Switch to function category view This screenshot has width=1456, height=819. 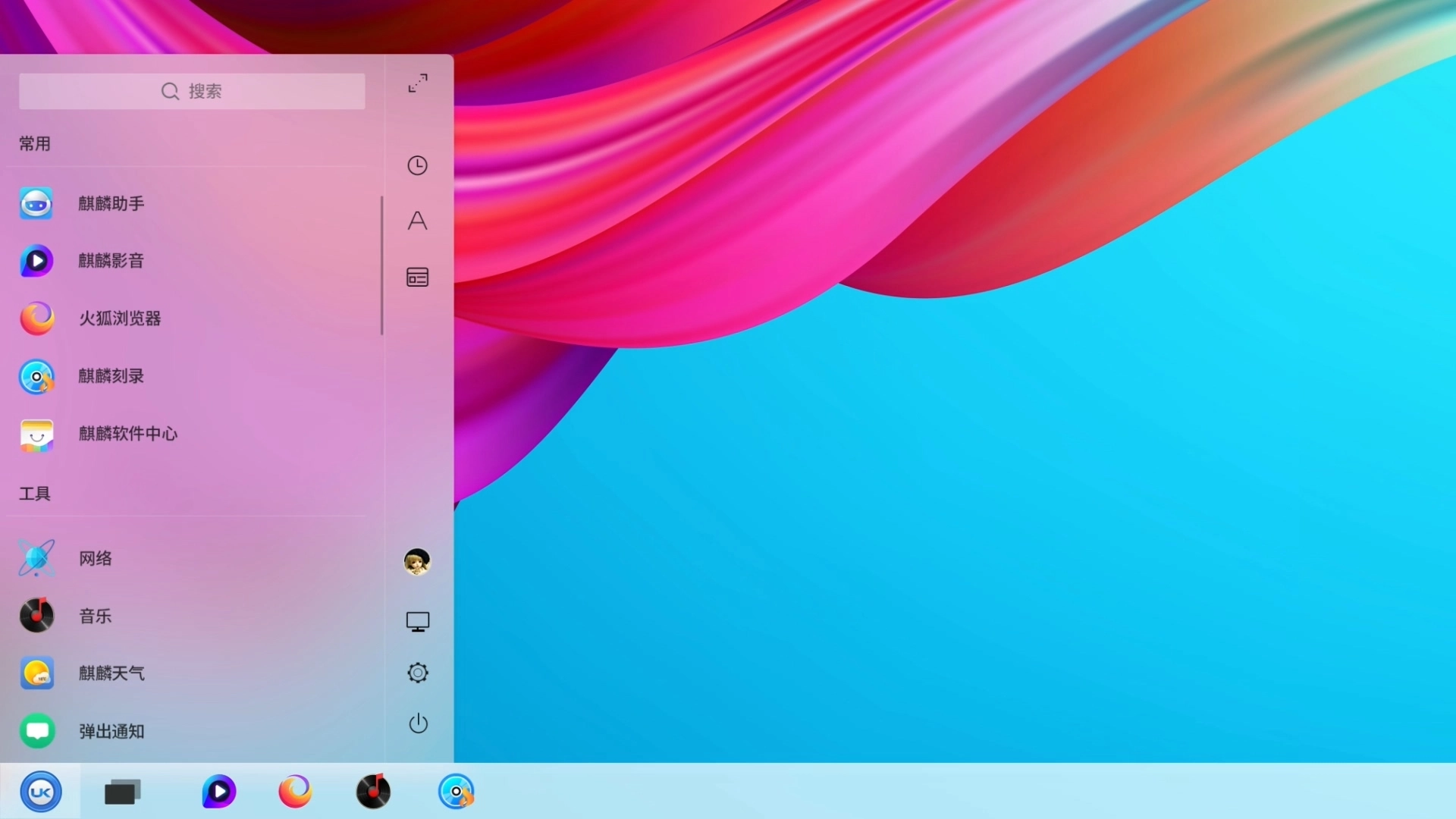[418, 278]
